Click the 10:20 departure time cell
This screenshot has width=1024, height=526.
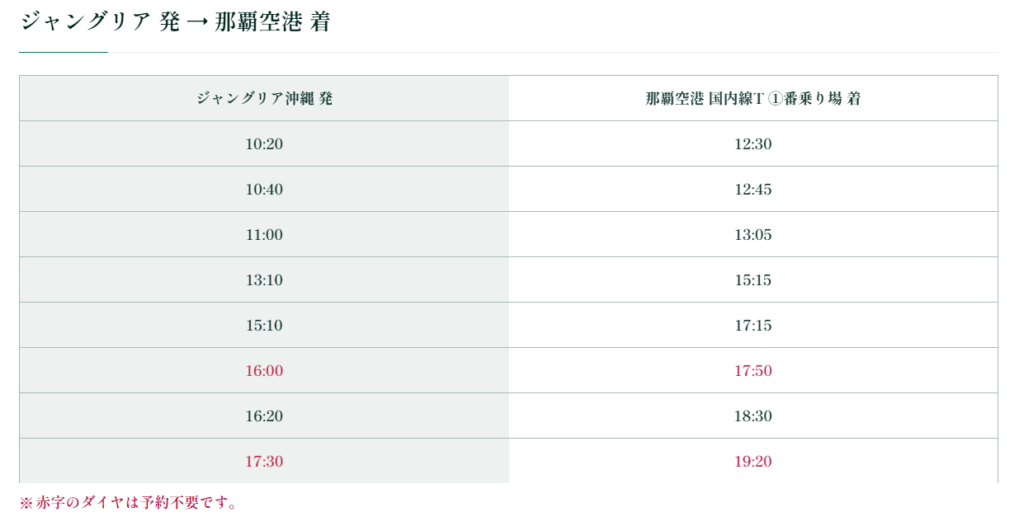pos(264,144)
